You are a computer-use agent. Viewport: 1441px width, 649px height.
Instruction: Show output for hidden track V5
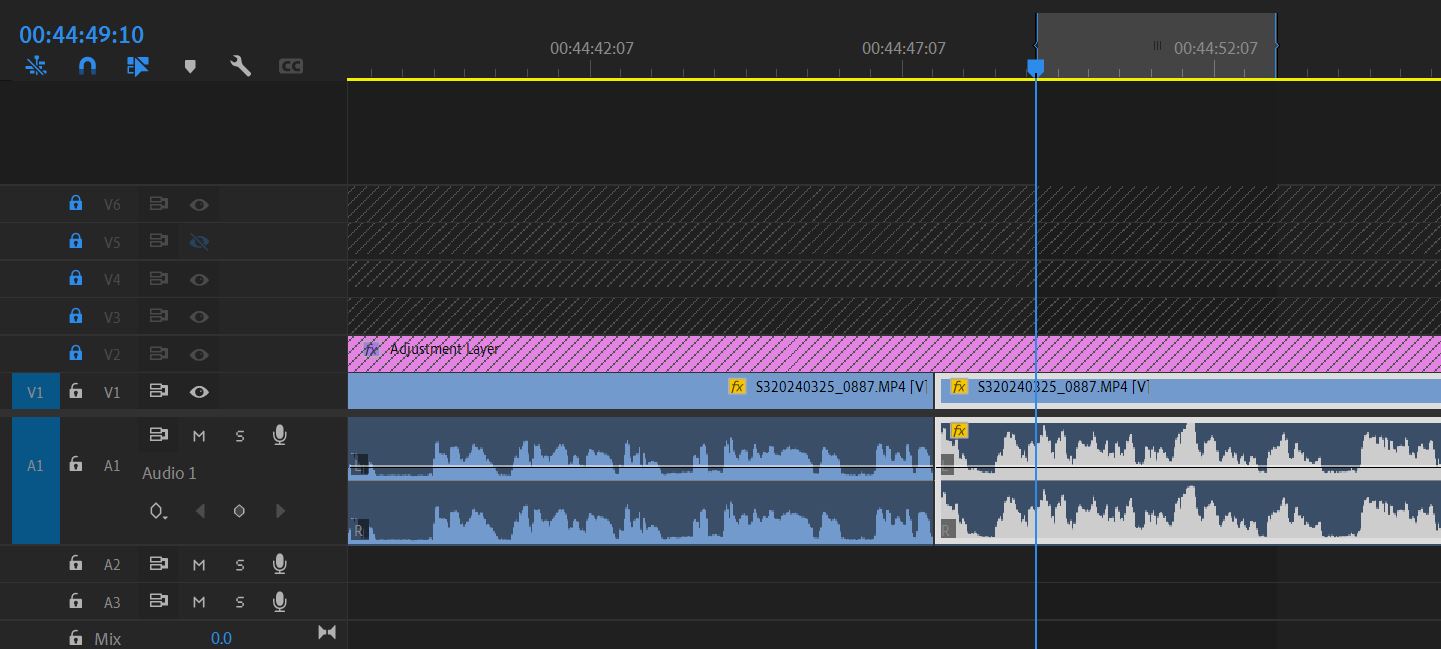click(199, 241)
